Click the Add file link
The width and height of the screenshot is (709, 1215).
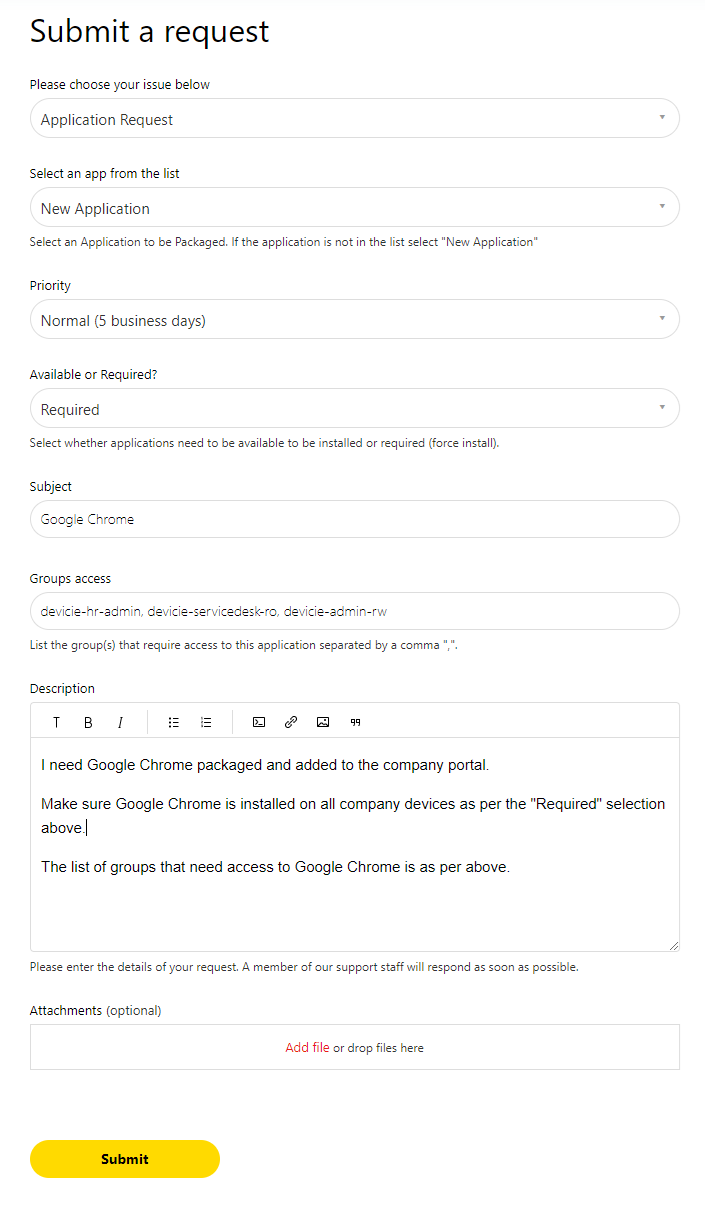pyautogui.click(x=307, y=1048)
